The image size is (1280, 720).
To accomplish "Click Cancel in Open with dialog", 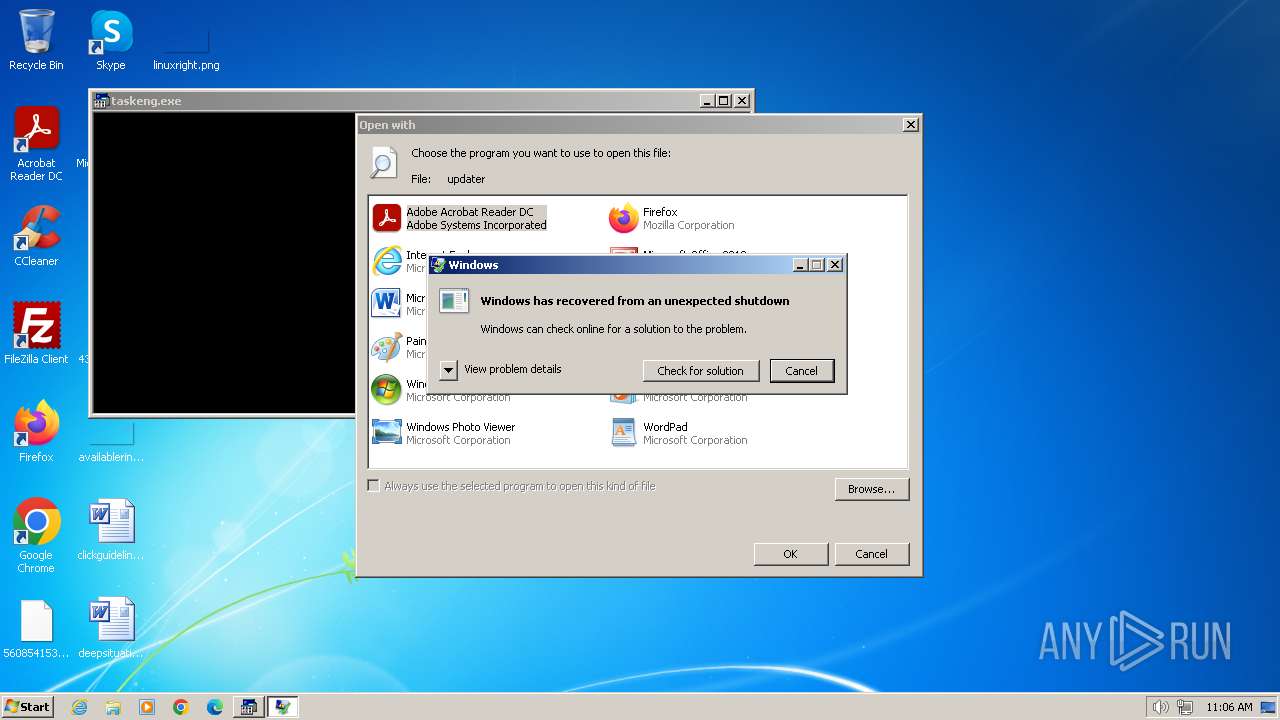I will (x=871, y=554).
